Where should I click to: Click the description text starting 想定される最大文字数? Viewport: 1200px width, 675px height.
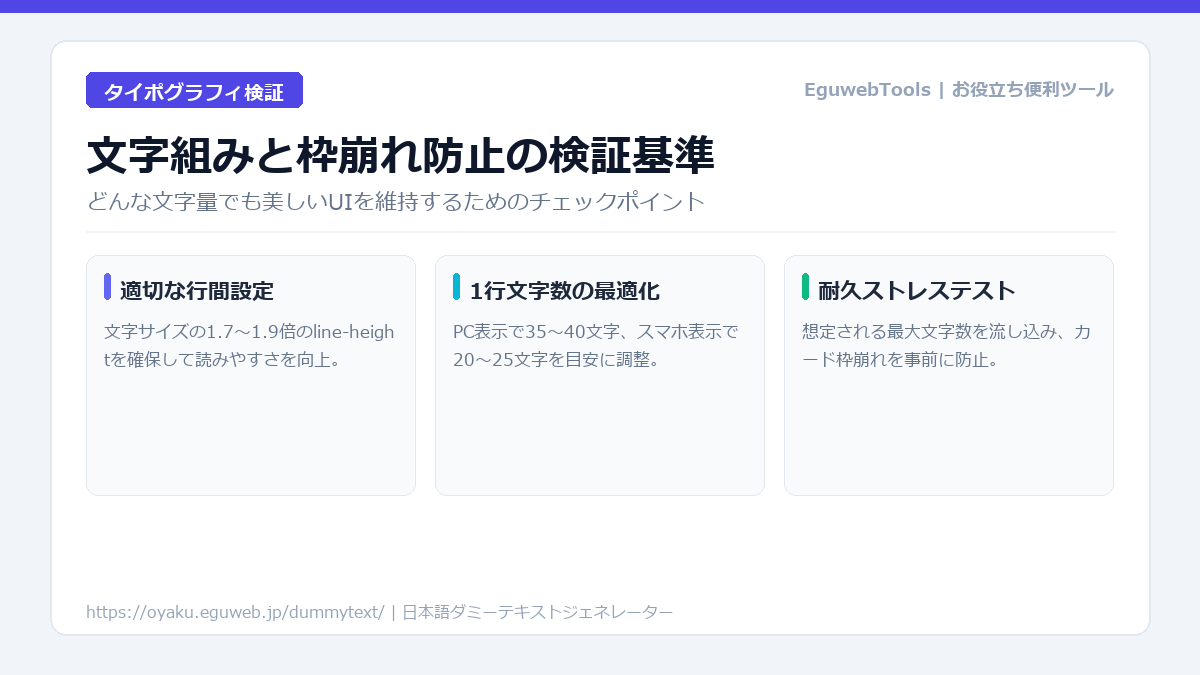[947, 345]
